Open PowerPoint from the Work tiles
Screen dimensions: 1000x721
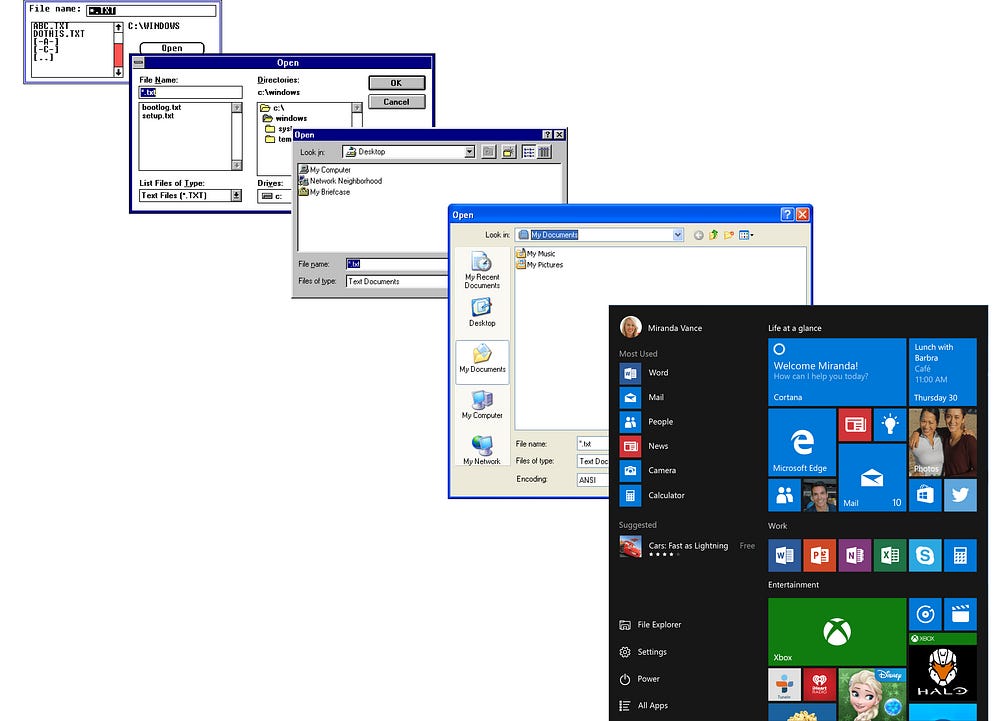(x=819, y=555)
